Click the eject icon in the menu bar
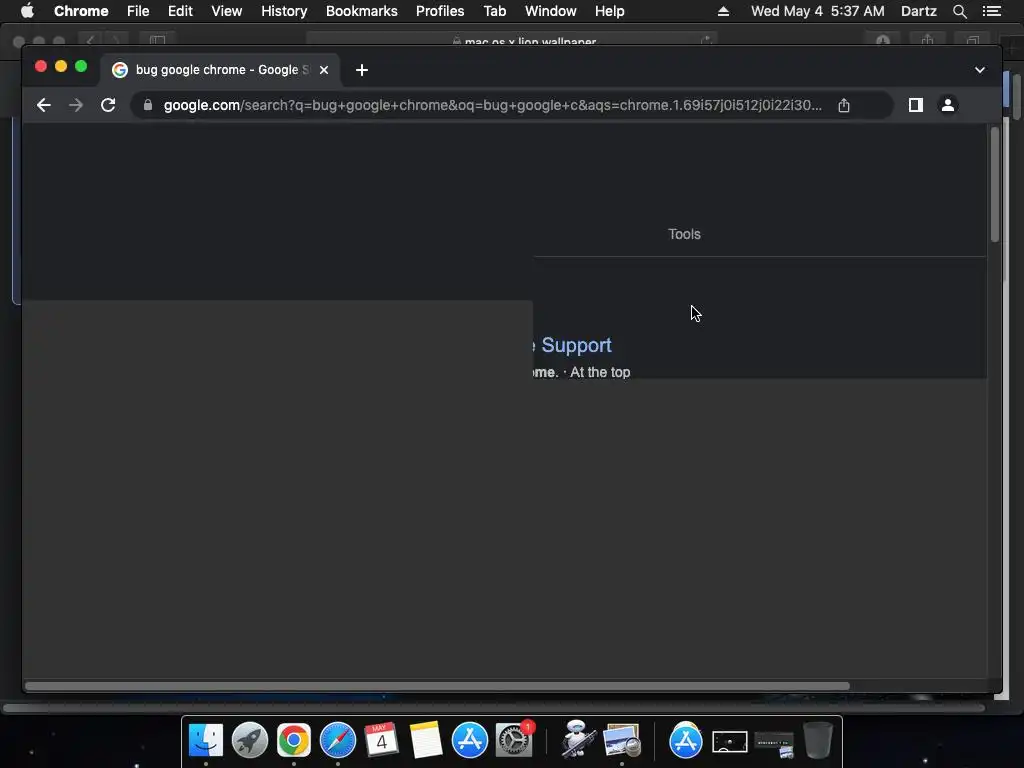Viewport: 1024px width, 768px height. click(723, 11)
